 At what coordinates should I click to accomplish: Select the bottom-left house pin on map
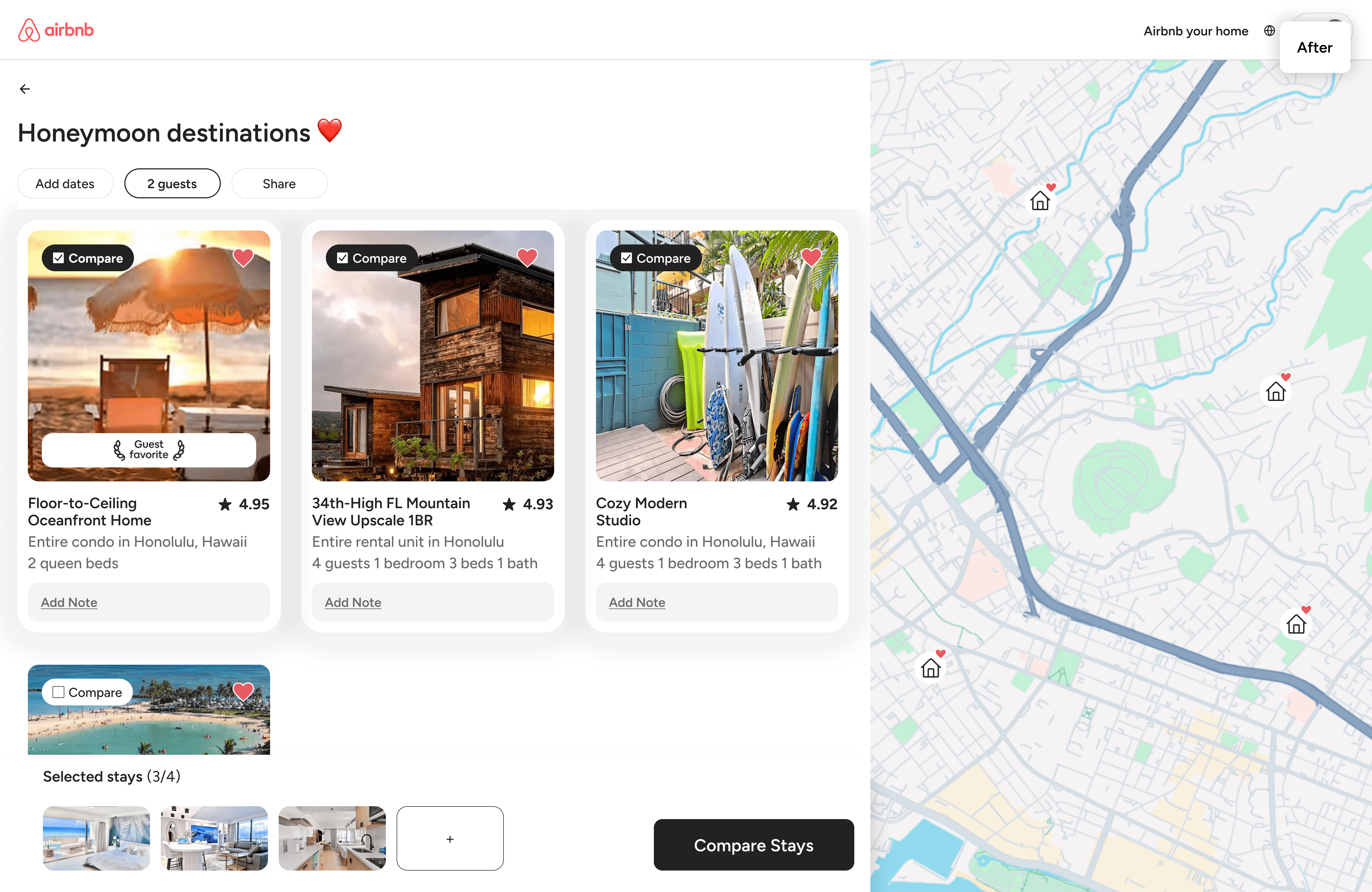(x=930, y=668)
